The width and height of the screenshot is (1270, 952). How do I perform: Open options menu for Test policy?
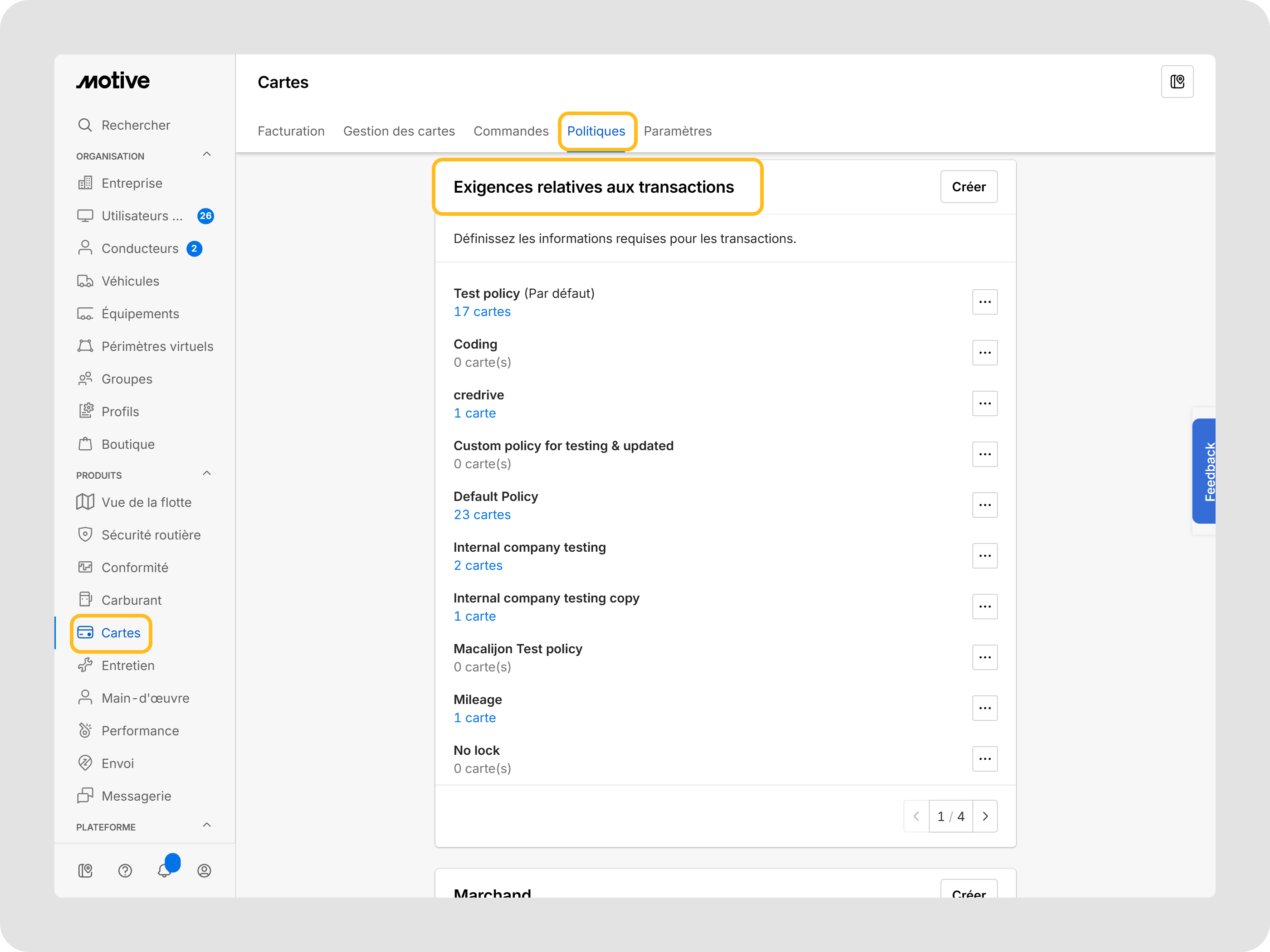coord(985,302)
